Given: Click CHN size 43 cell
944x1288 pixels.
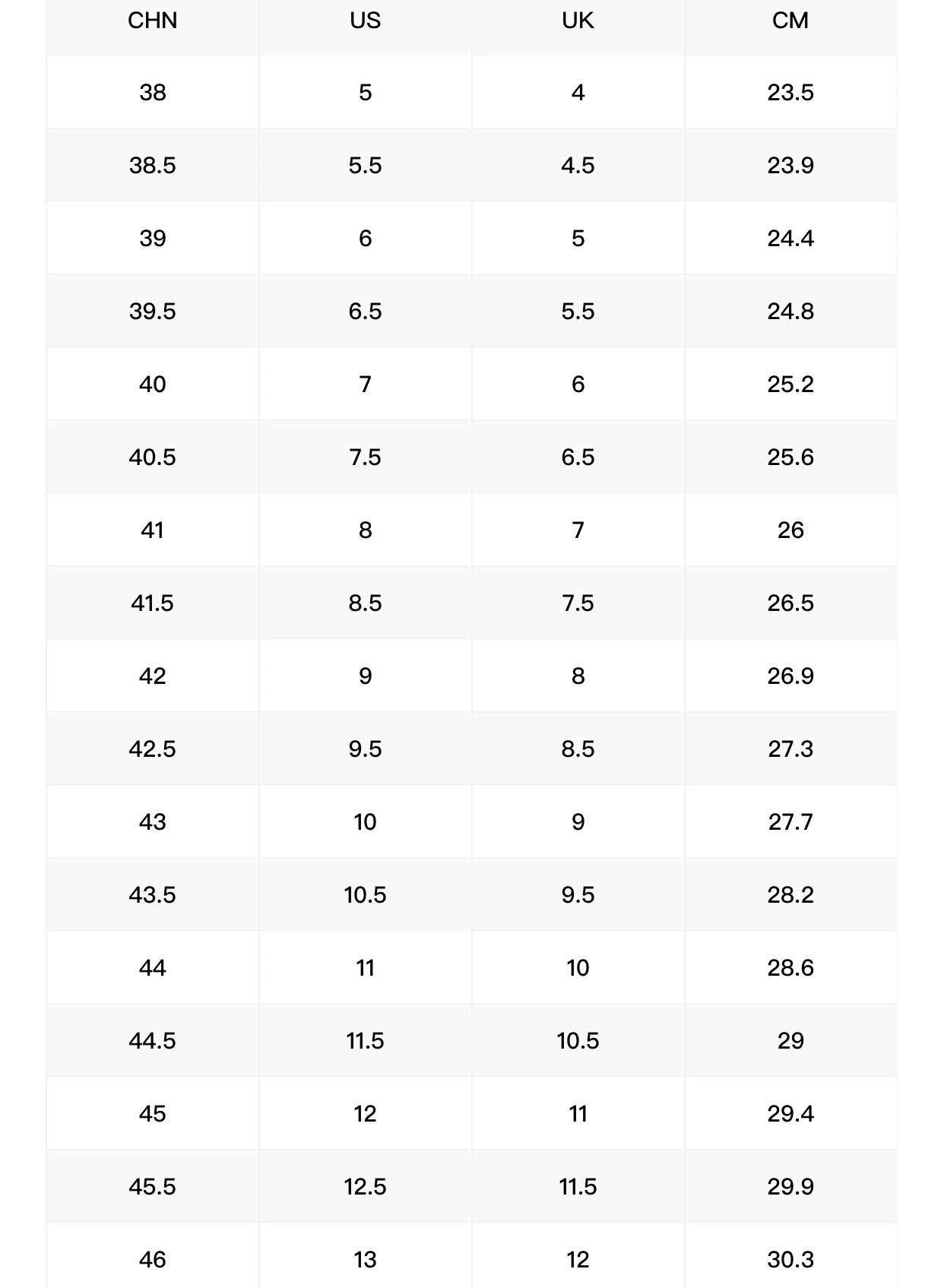Looking at the screenshot, I should [153, 821].
